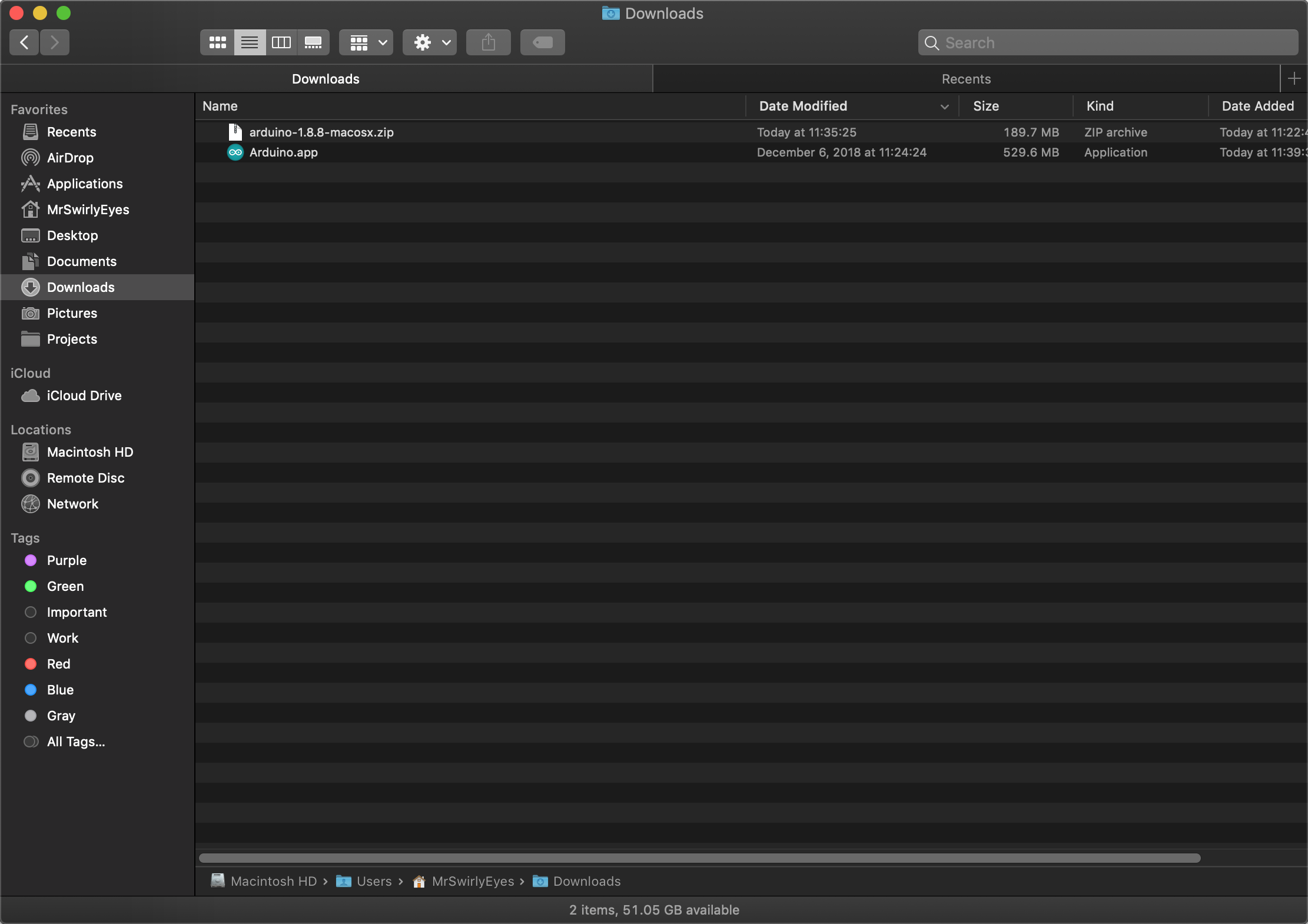Open AirDrop from the sidebar

click(x=70, y=158)
